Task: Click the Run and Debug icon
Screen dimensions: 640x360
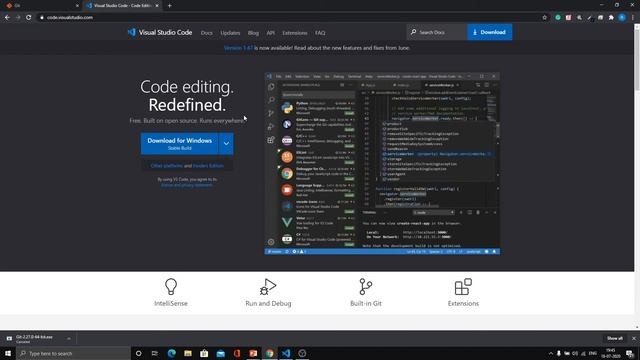Action: pos(268,287)
